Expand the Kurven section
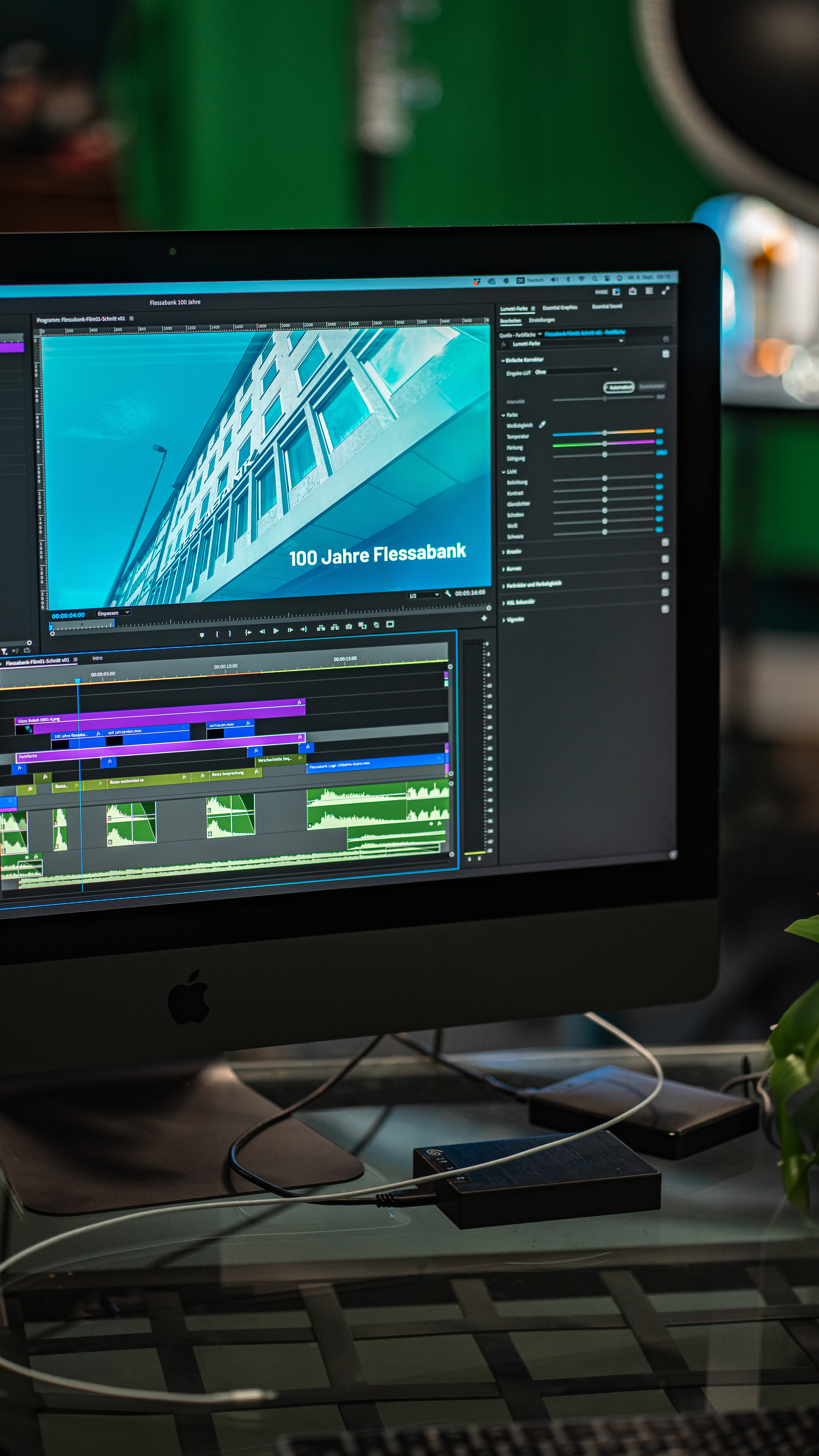Viewport: 819px width, 1456px height. 503,569
